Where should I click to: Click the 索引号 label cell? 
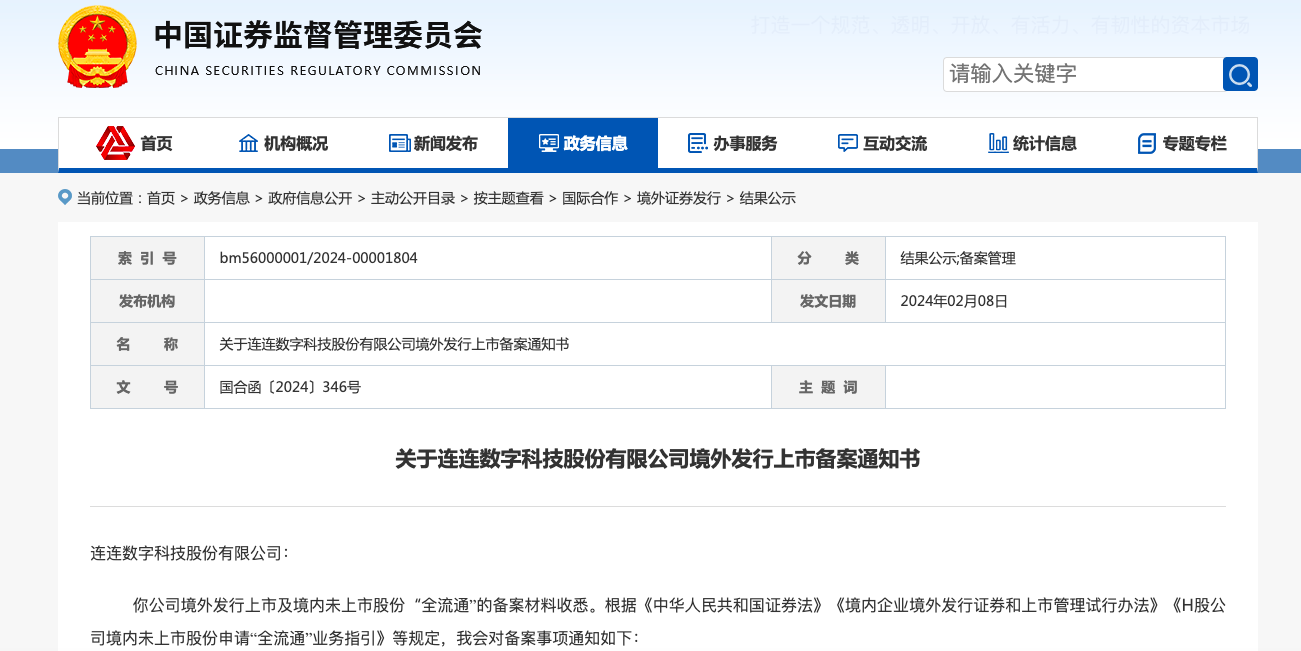click(x=147, y=258)
